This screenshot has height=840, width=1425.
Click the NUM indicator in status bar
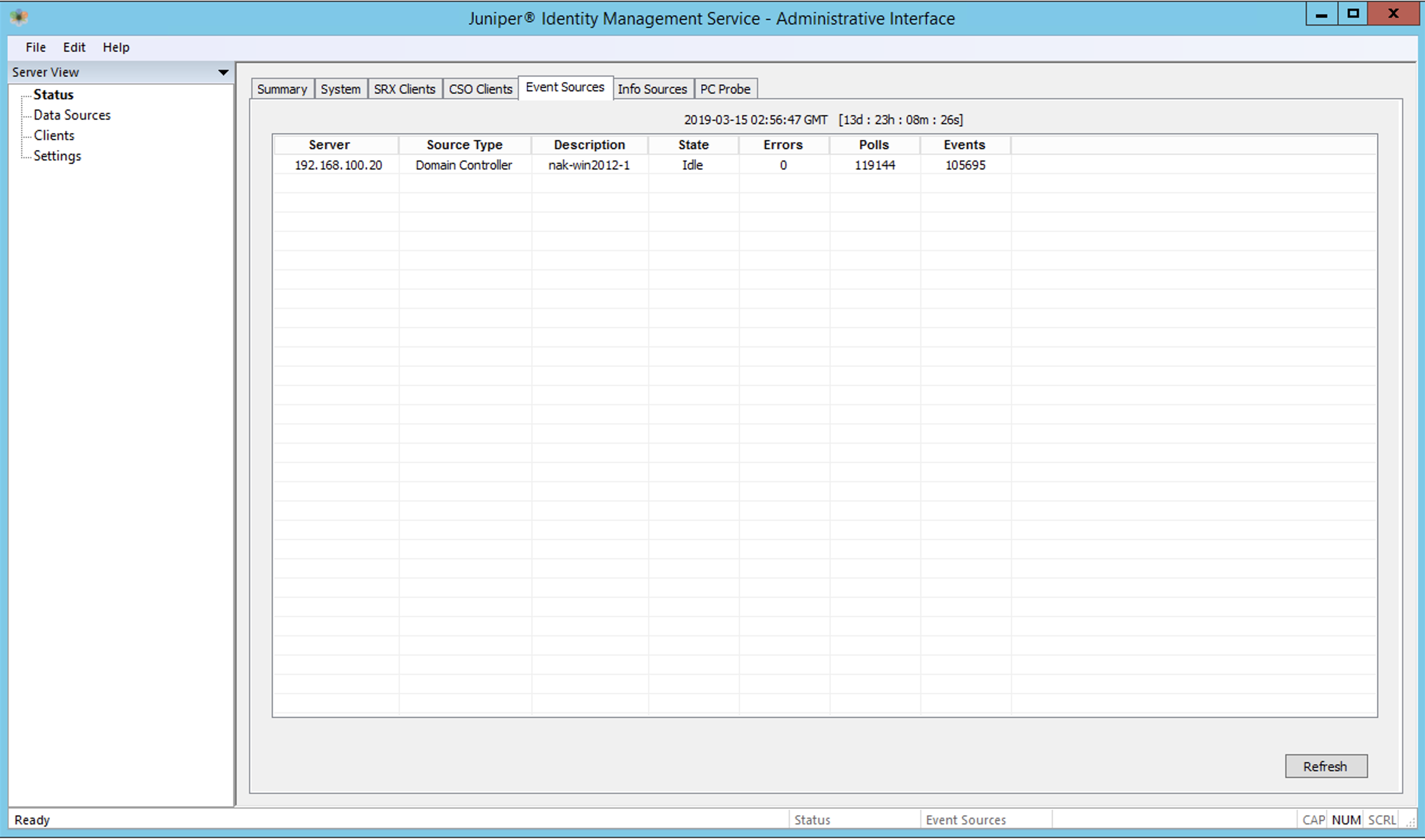(x=1346, y=820)
